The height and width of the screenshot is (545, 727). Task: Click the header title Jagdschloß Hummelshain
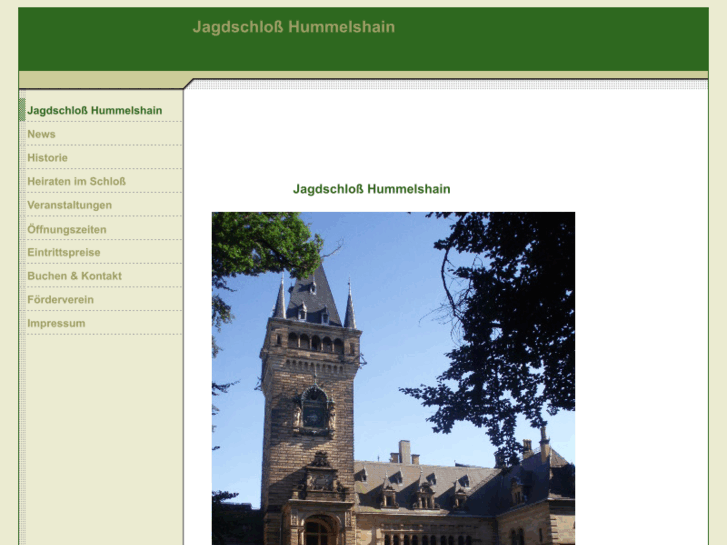tap(293, 27)
